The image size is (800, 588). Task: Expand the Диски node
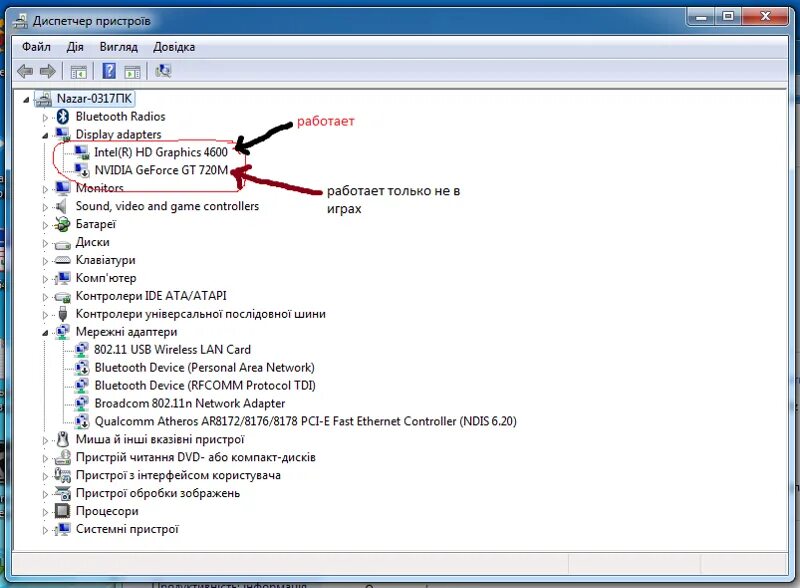(45, 243)
